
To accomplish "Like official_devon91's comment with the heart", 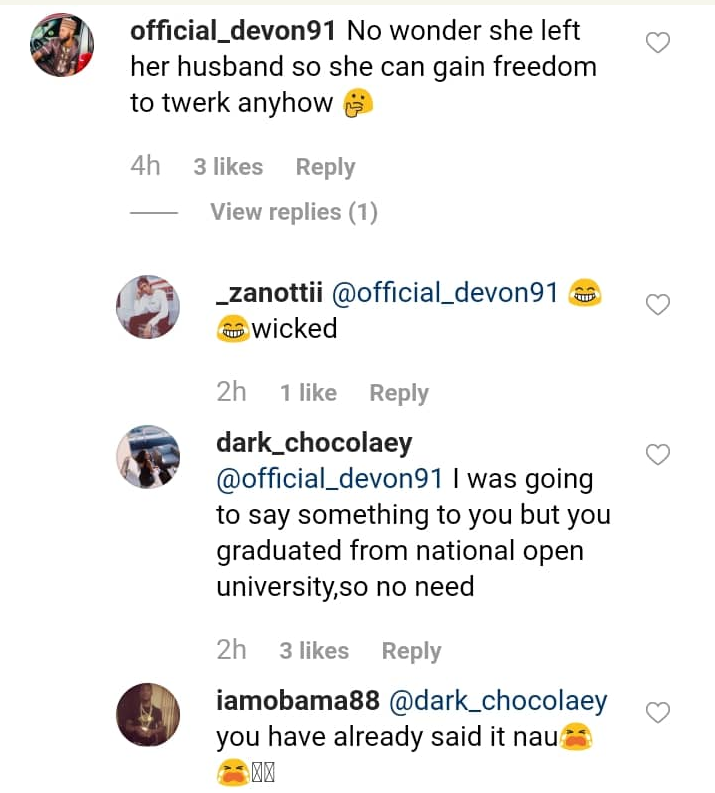I will pos(657,43).
